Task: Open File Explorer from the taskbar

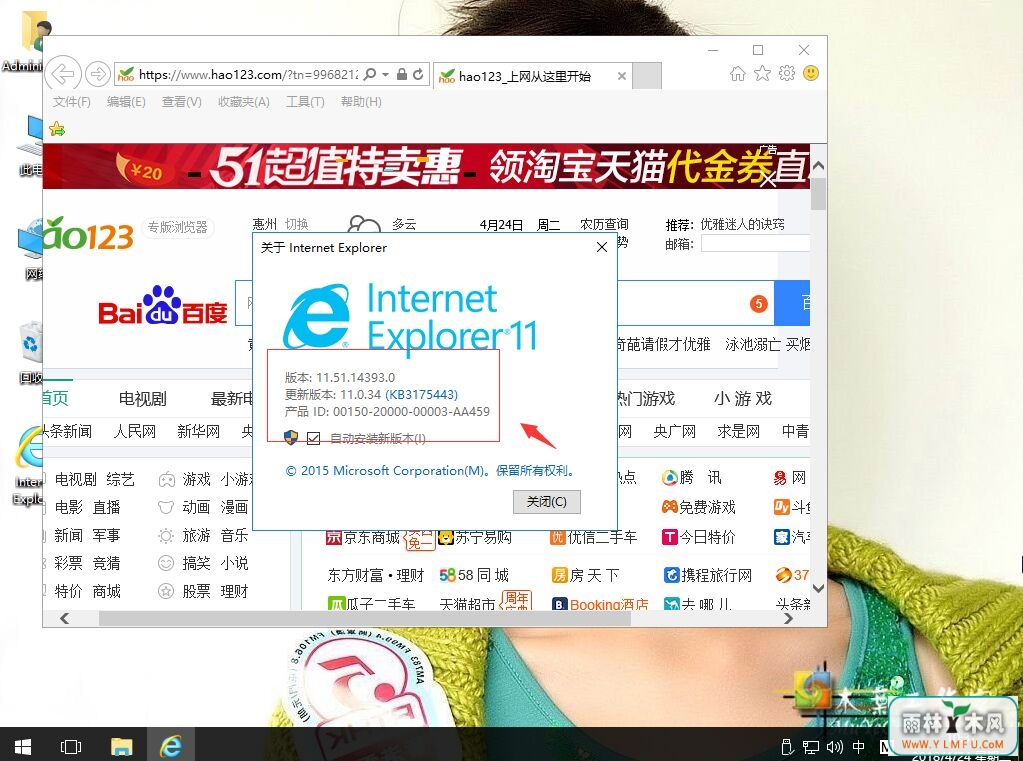Action: (121, 746)
